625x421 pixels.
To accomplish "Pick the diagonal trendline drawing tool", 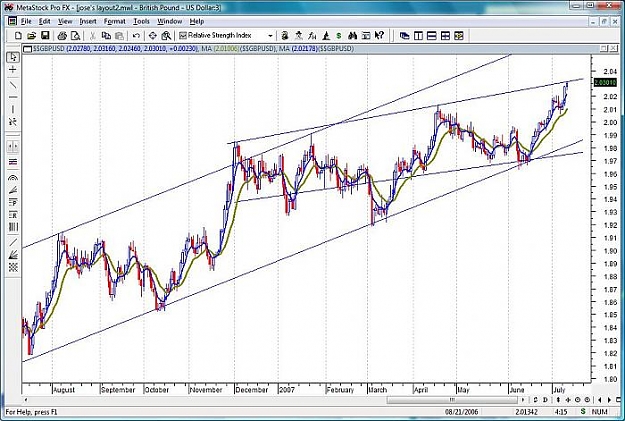I will (13, 85).
